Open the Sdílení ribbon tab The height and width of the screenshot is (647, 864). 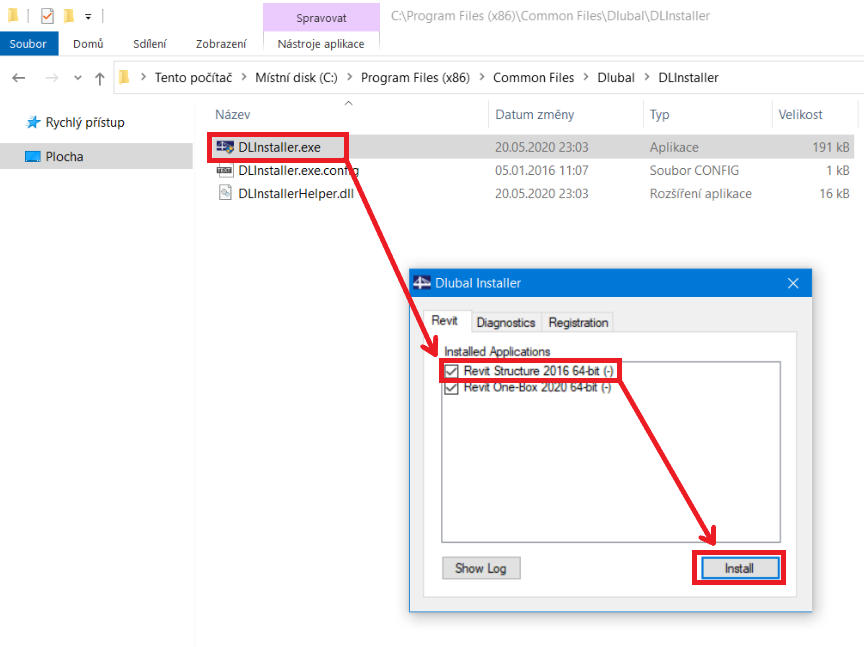[149, 44]
